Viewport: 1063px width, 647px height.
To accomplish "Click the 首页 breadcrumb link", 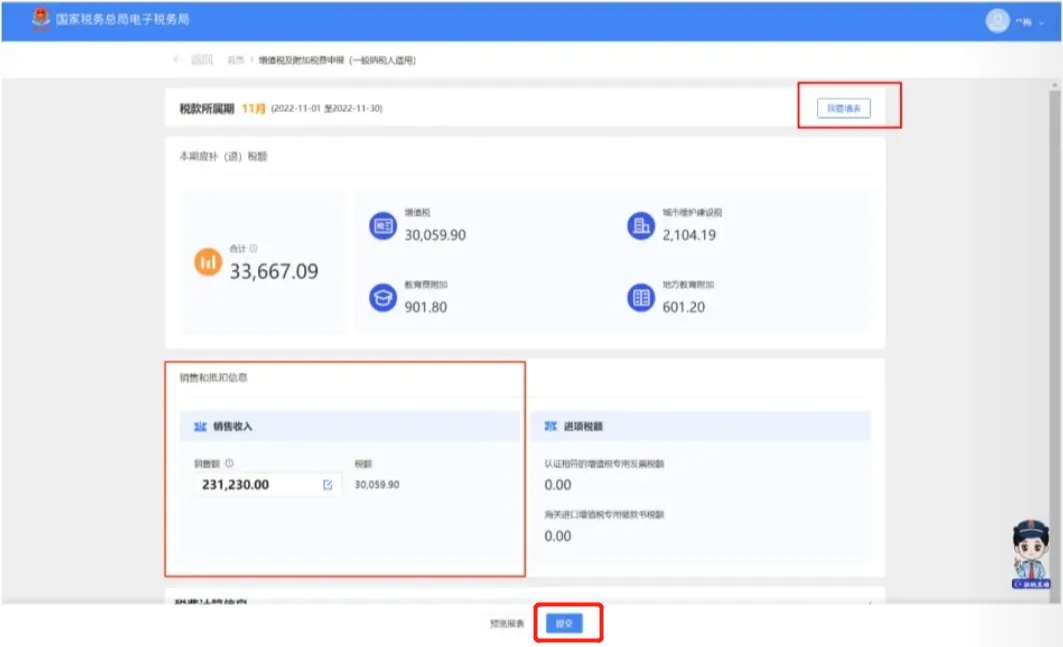I will [x=235, y=61].
